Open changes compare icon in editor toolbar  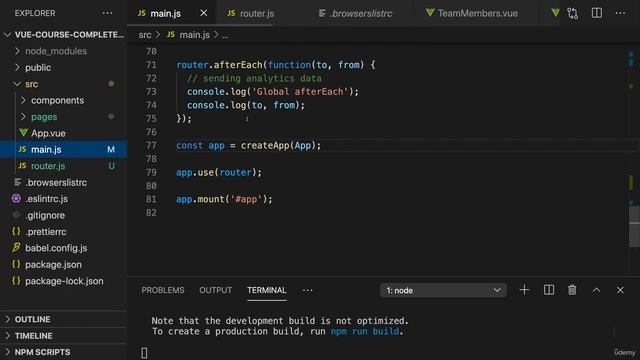[x=573, y=13]
